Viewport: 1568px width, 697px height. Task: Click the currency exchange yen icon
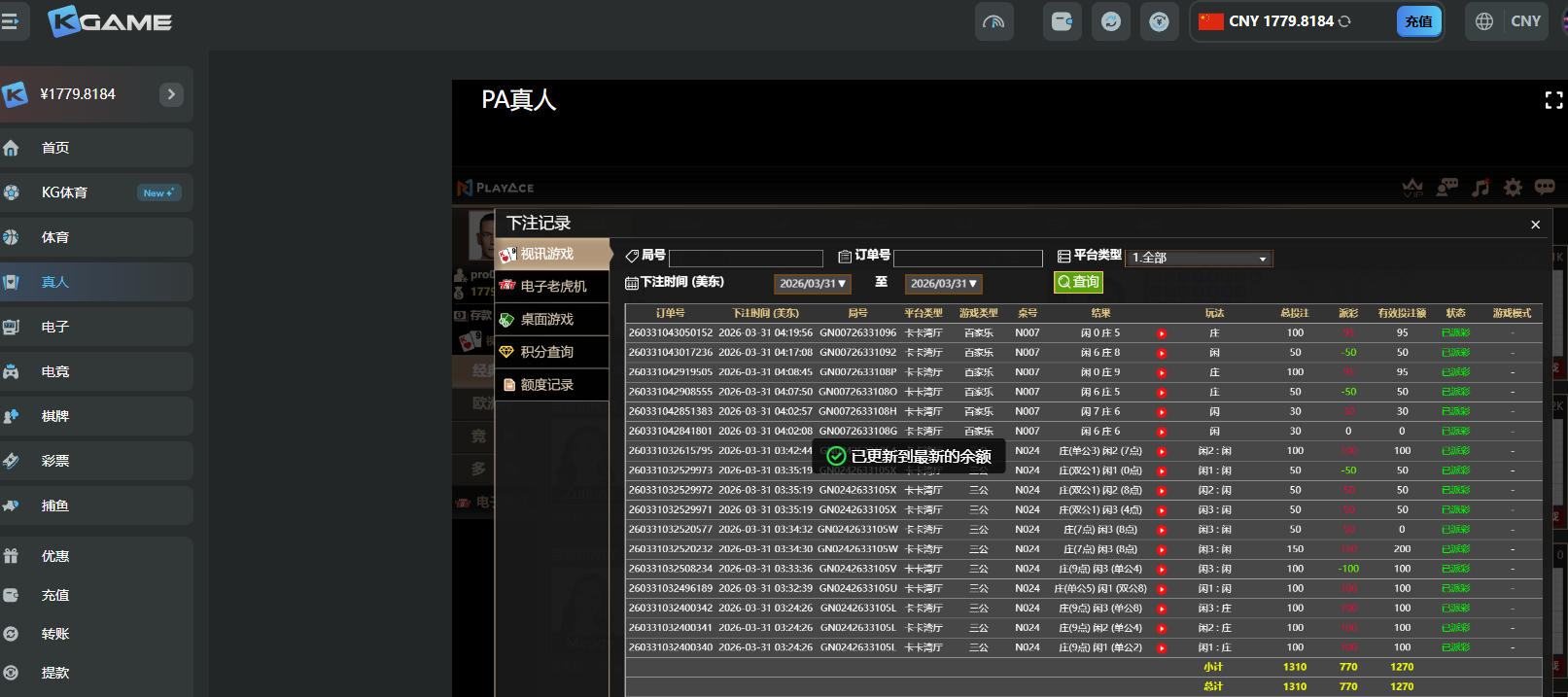[x=1159, y=21]
